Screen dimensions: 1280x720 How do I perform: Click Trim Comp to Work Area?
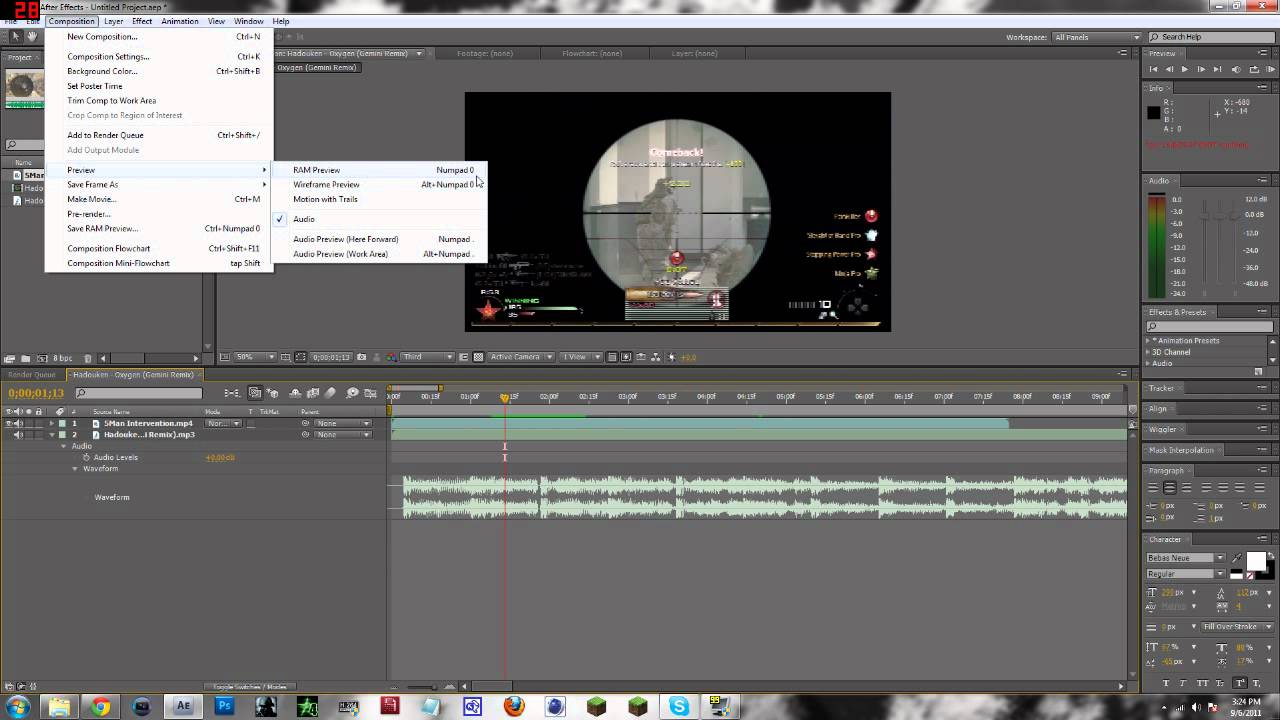pyautogui.click(x=159, y=100)
